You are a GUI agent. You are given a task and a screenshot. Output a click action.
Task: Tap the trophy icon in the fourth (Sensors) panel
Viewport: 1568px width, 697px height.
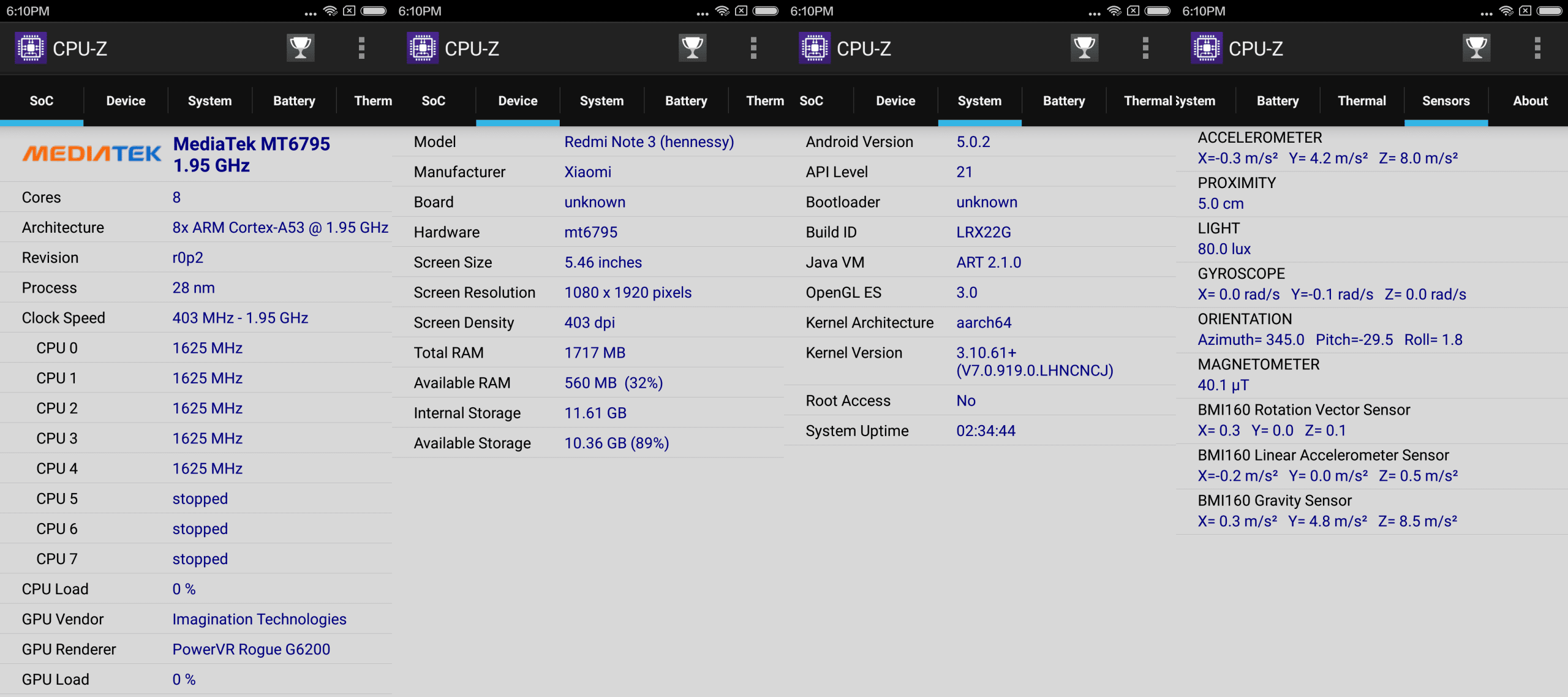1476,48
